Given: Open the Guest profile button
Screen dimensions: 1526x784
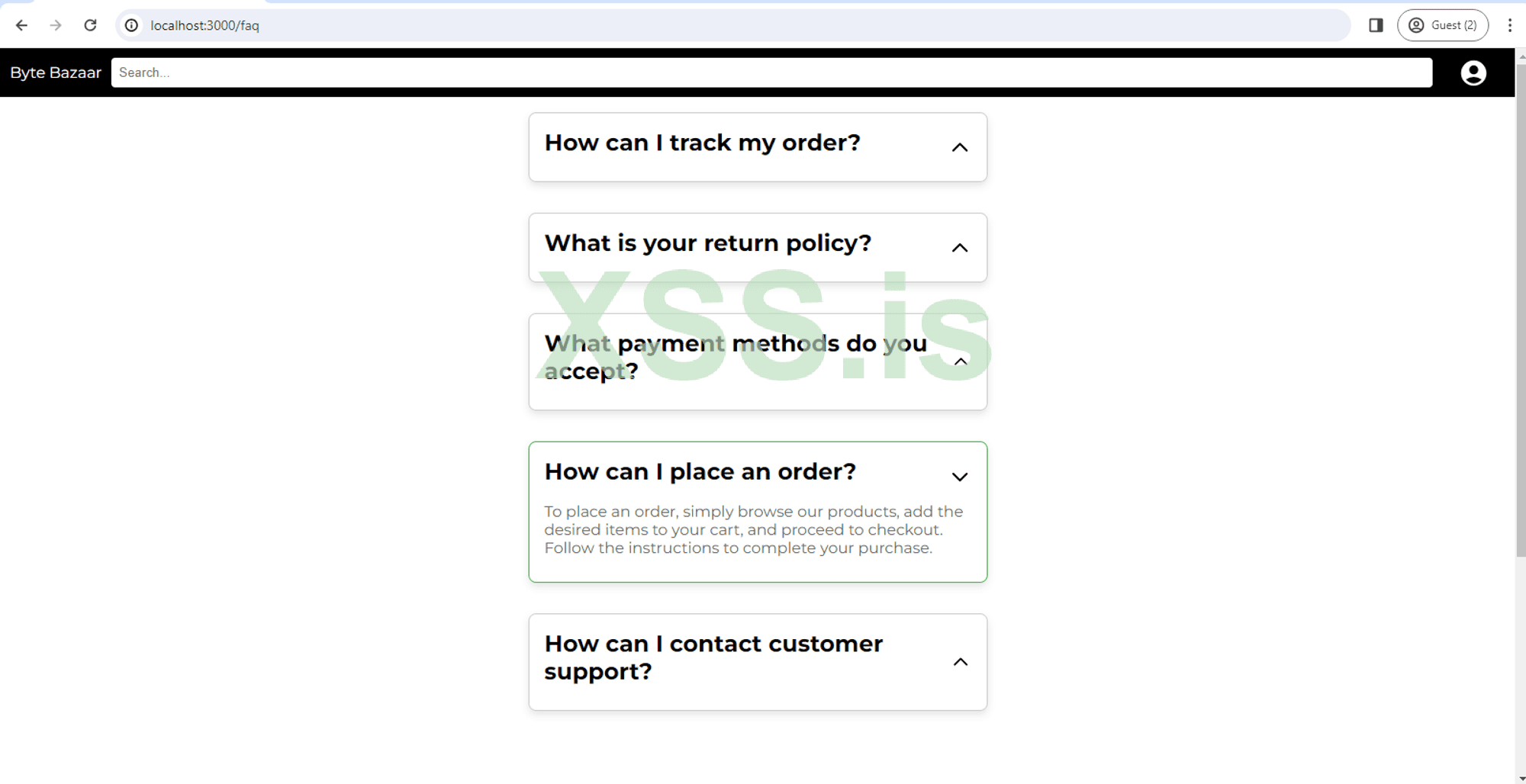Looking at the screenshot, I should tap(1442, 25).
